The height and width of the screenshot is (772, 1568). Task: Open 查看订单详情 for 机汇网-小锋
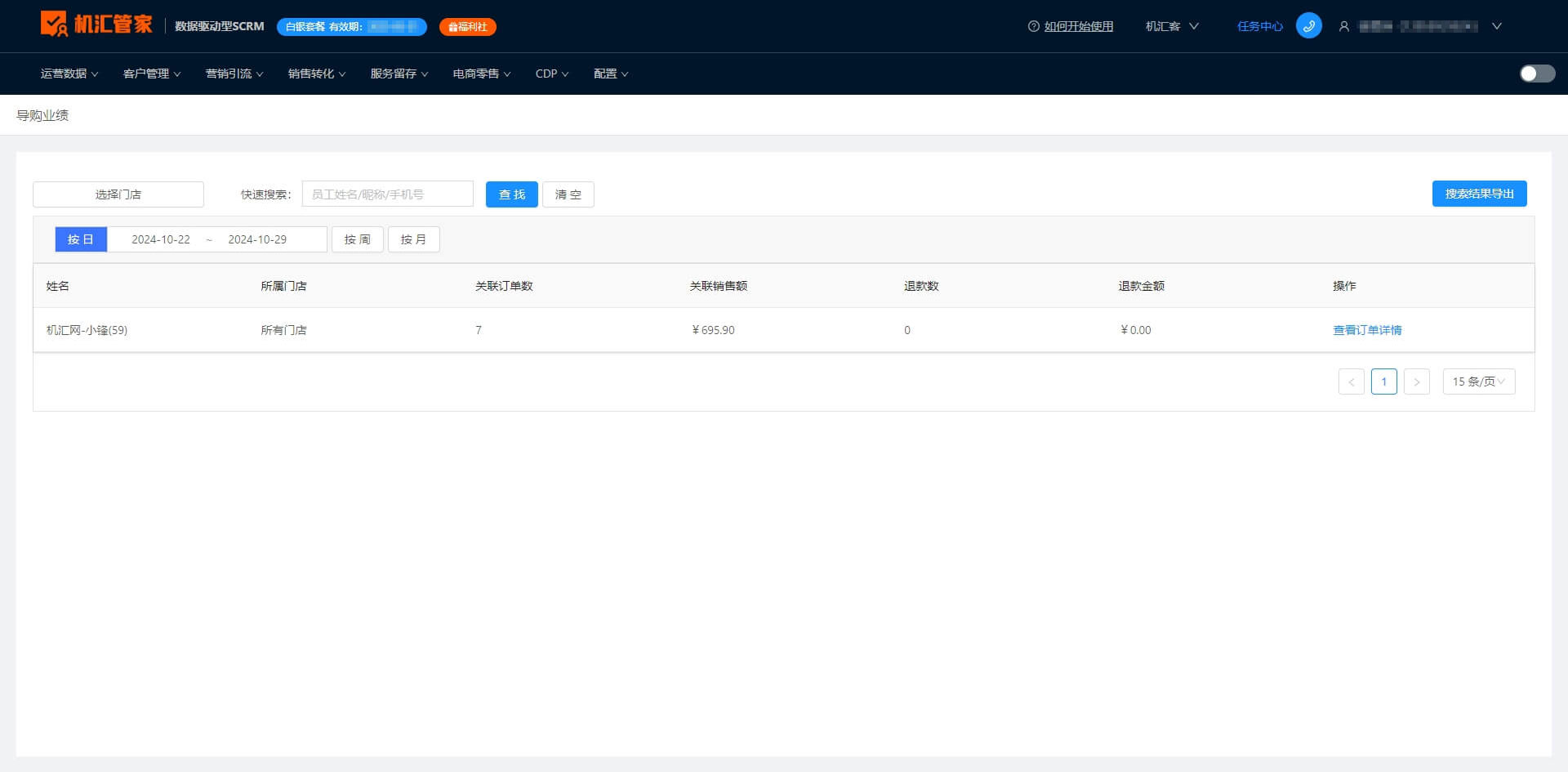pos(1367,330)
